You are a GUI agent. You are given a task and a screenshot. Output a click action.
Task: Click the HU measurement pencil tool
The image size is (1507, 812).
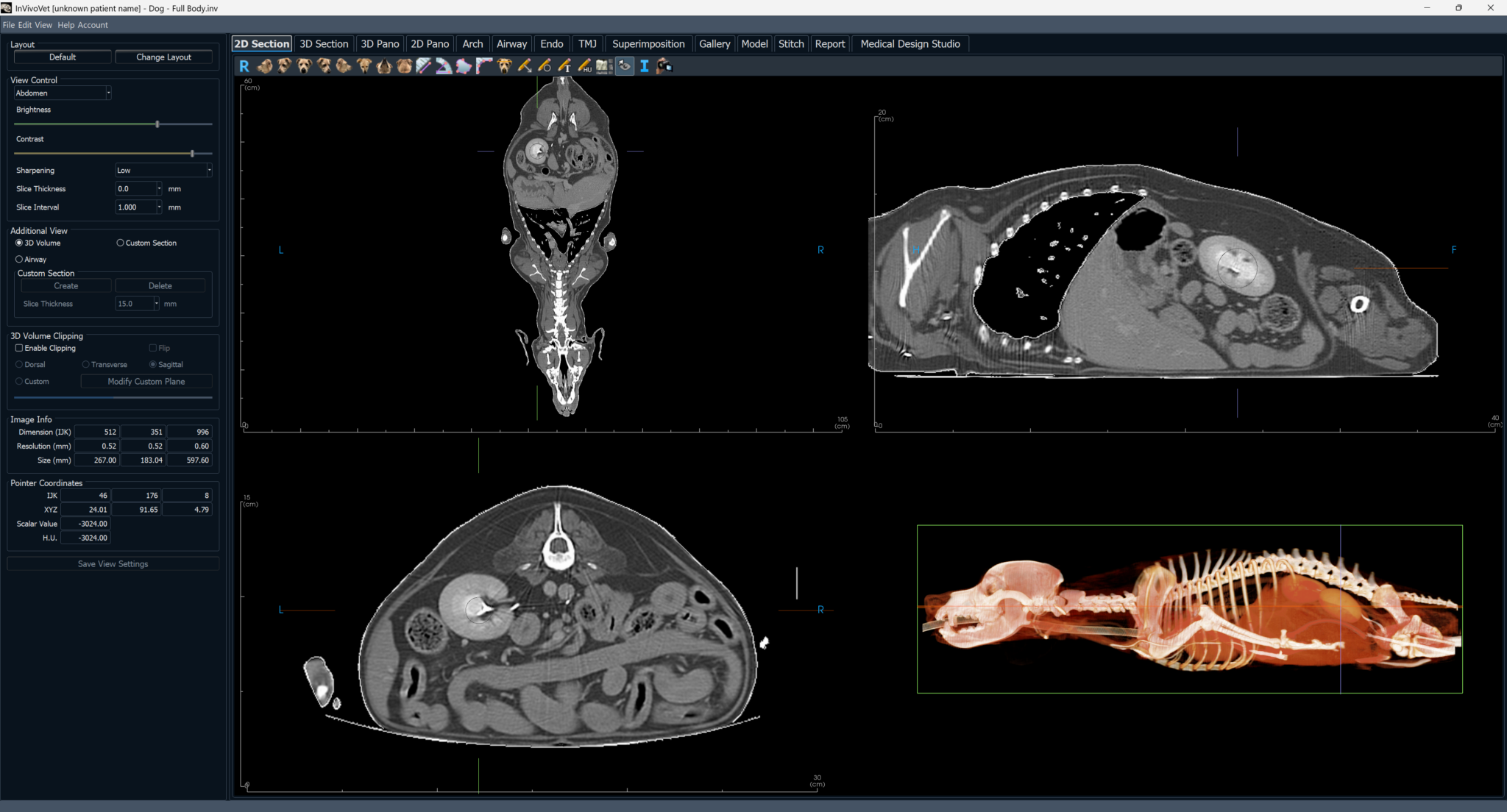(584, 66)
